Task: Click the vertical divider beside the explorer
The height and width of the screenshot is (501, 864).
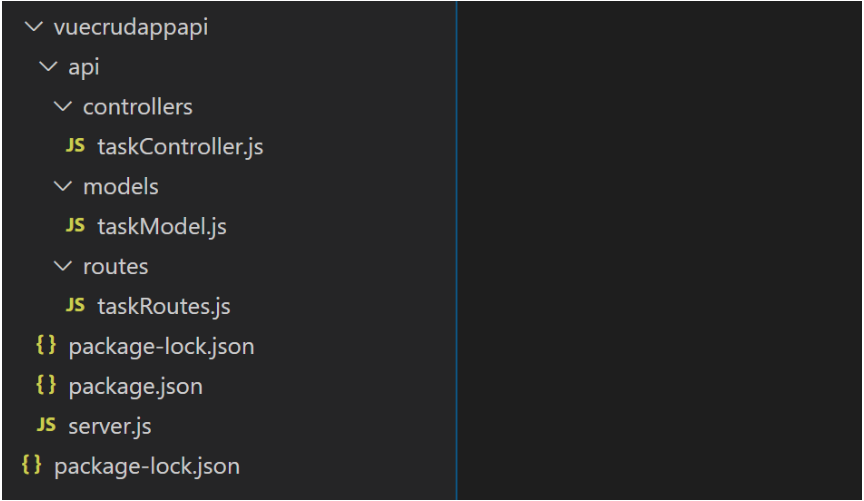Action: click(457, 250)
